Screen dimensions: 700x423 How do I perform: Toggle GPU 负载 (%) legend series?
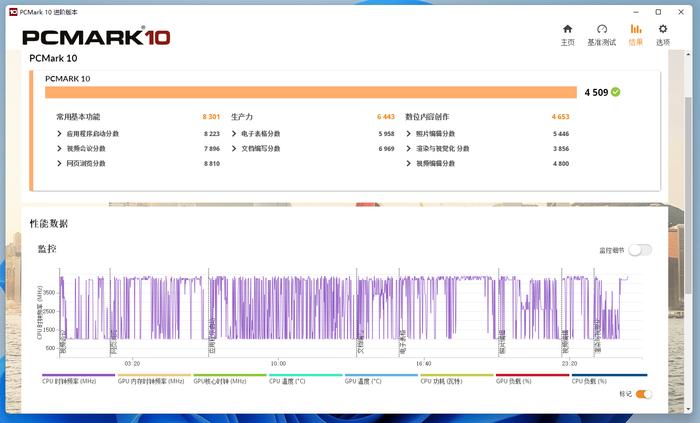pos(532,378)
